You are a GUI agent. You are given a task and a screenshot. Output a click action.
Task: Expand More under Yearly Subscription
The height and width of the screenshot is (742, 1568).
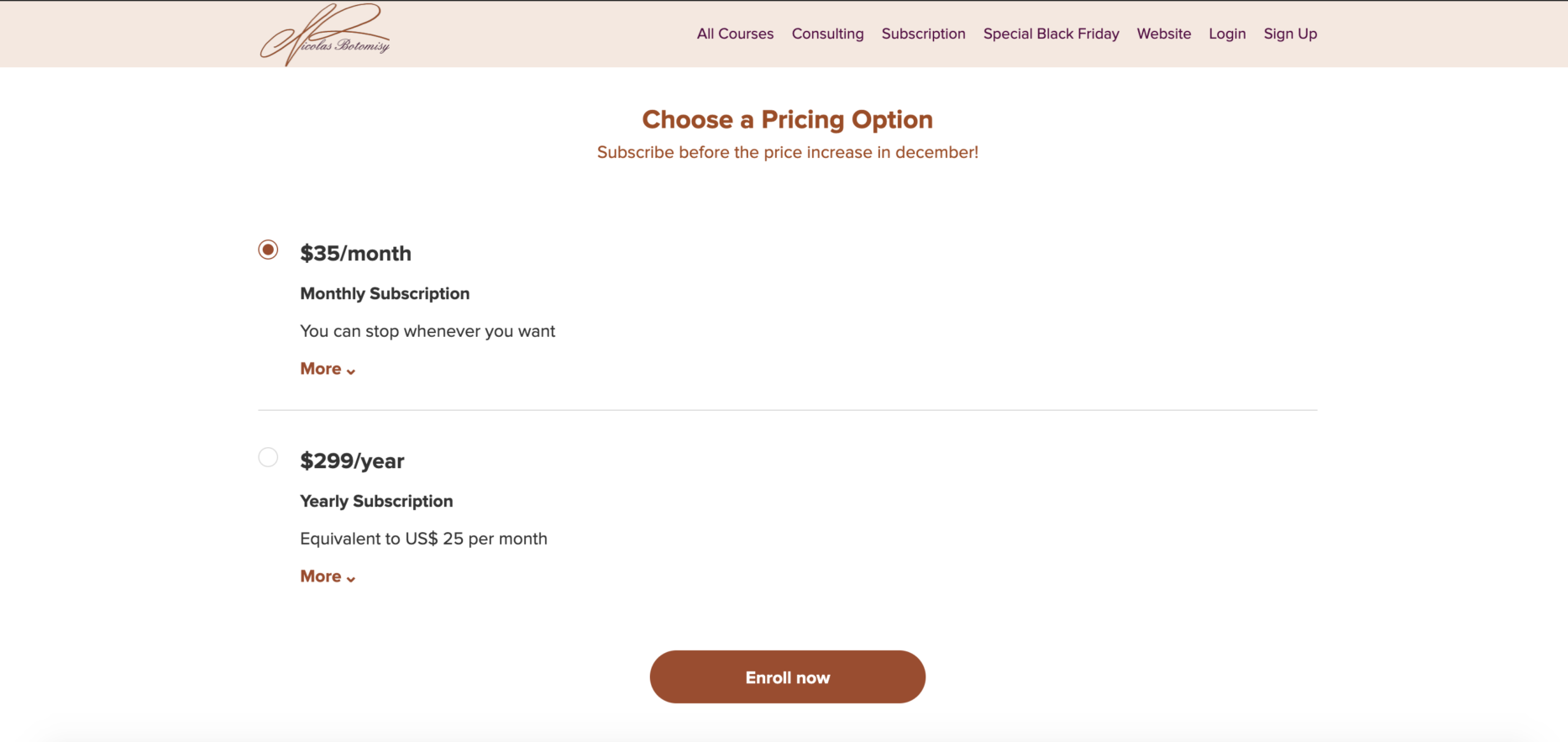(x=328, y=576)
